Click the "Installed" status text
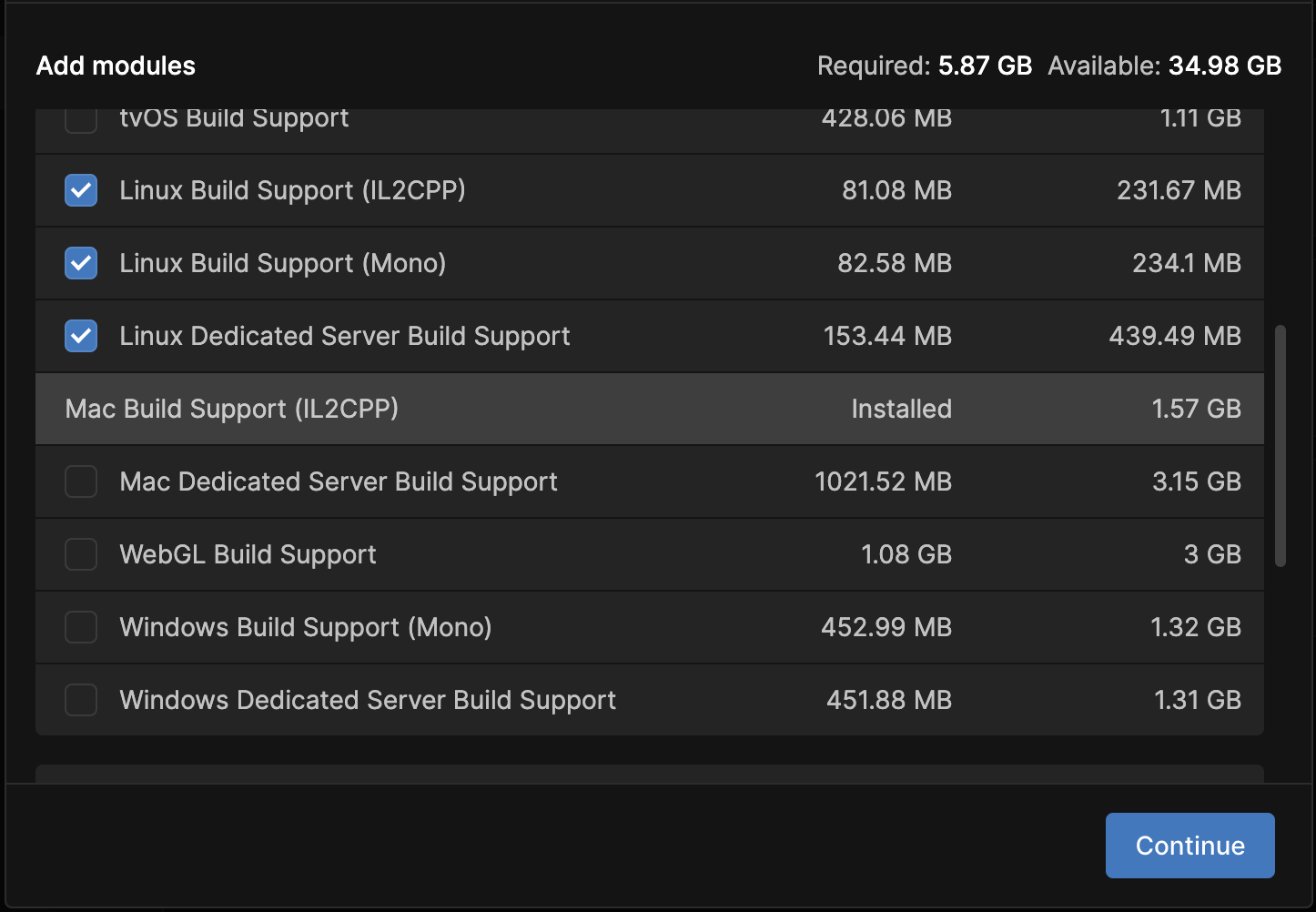This screenshot has width=1316, height=912. pos(901,409)
